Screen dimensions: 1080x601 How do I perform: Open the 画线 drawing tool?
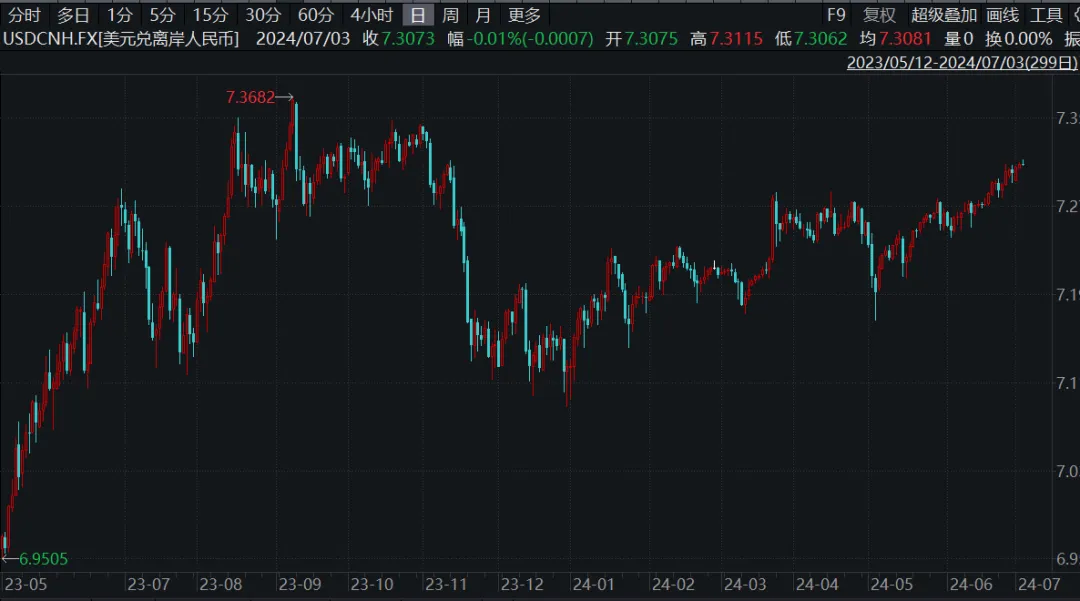1002,15
